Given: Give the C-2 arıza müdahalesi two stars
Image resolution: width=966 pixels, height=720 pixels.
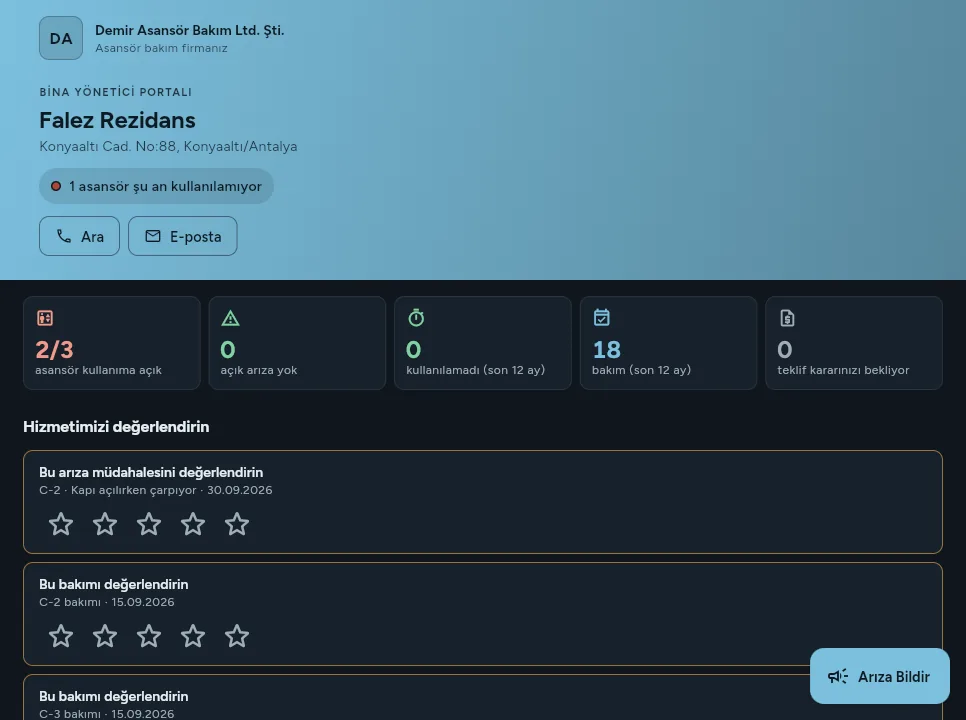Looking at the screenshot, I should (x=105, y=525).
